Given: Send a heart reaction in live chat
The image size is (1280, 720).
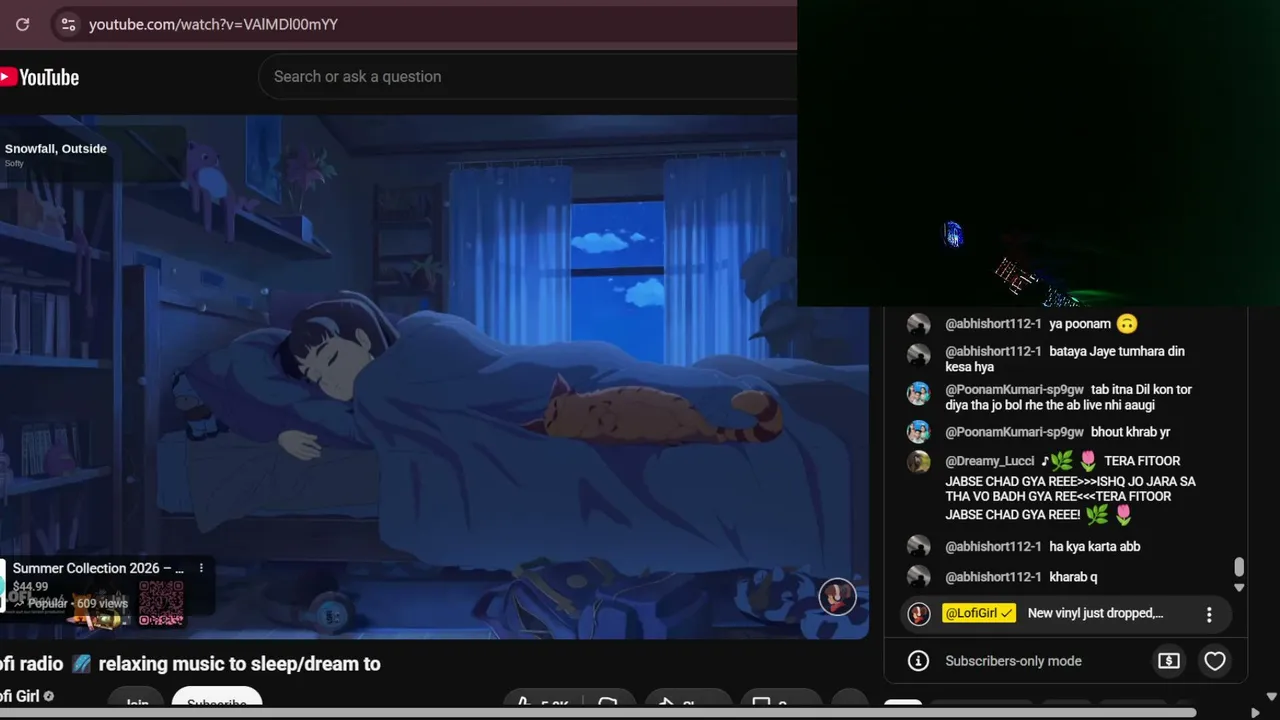Looking at the screenshot, I should click(1215, 661).
